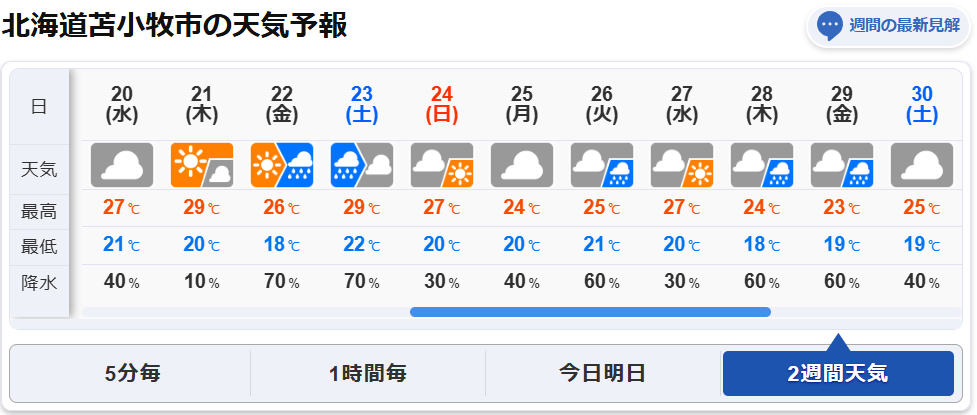Click the Sunday 24 (日) date header
This screenshot has height=415, width=977.
(442, 104)
